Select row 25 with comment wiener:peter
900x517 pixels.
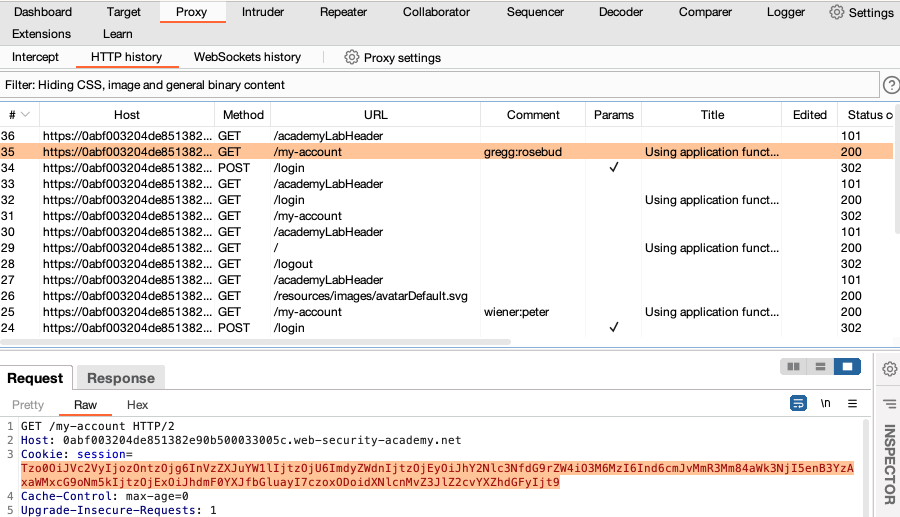tap(447, 312)
